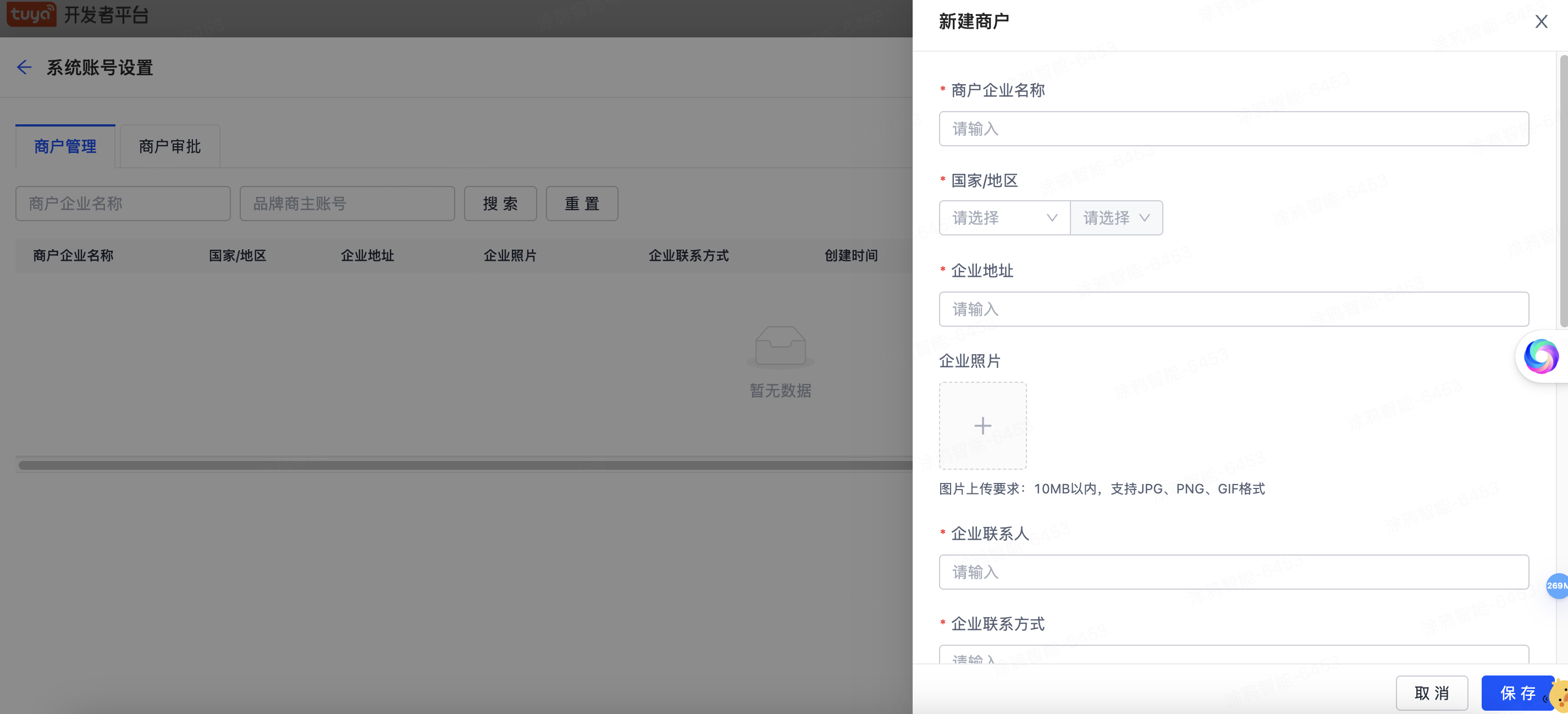Click the chevron of the first country selector
Viewport: 1568px width, 714px height.
point(1051,217)
